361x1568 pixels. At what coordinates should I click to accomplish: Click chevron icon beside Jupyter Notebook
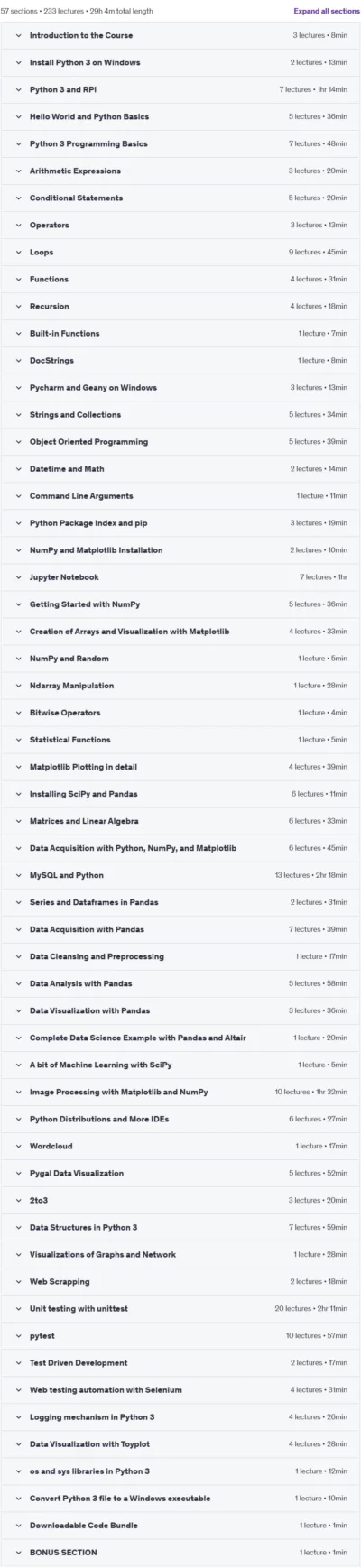(18, 576)
